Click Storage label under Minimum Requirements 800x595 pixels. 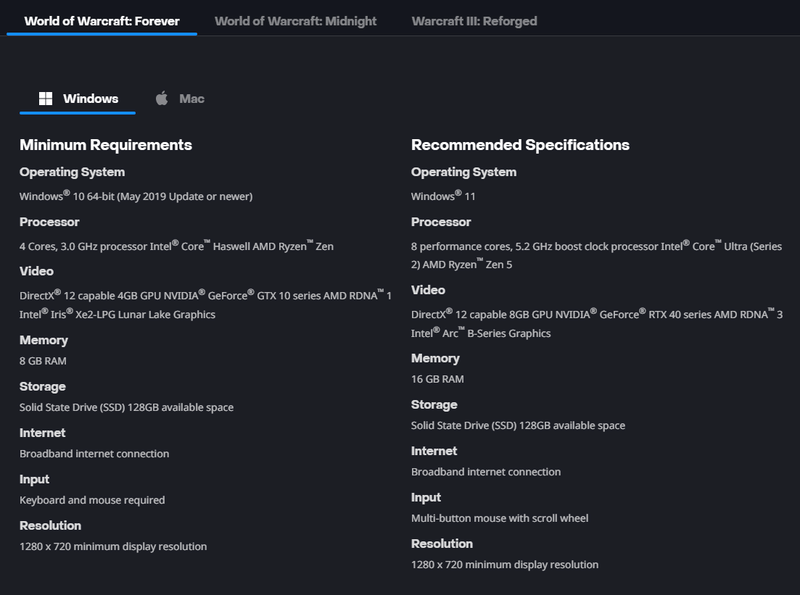42,387
